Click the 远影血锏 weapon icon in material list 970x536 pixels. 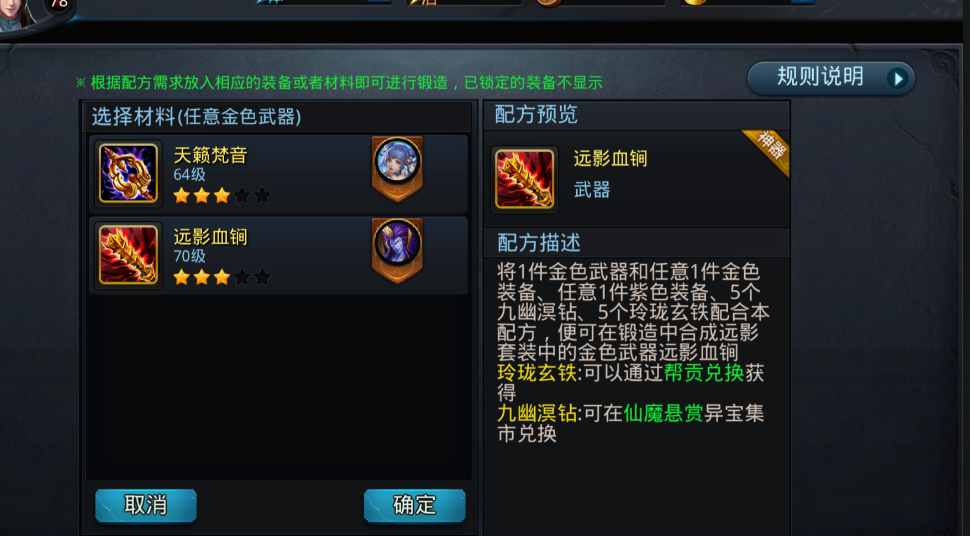pyautogui.click(x=128, y=255)
